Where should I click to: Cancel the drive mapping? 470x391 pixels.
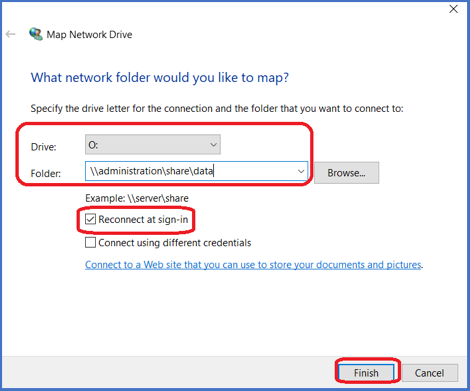click(429, 373)
